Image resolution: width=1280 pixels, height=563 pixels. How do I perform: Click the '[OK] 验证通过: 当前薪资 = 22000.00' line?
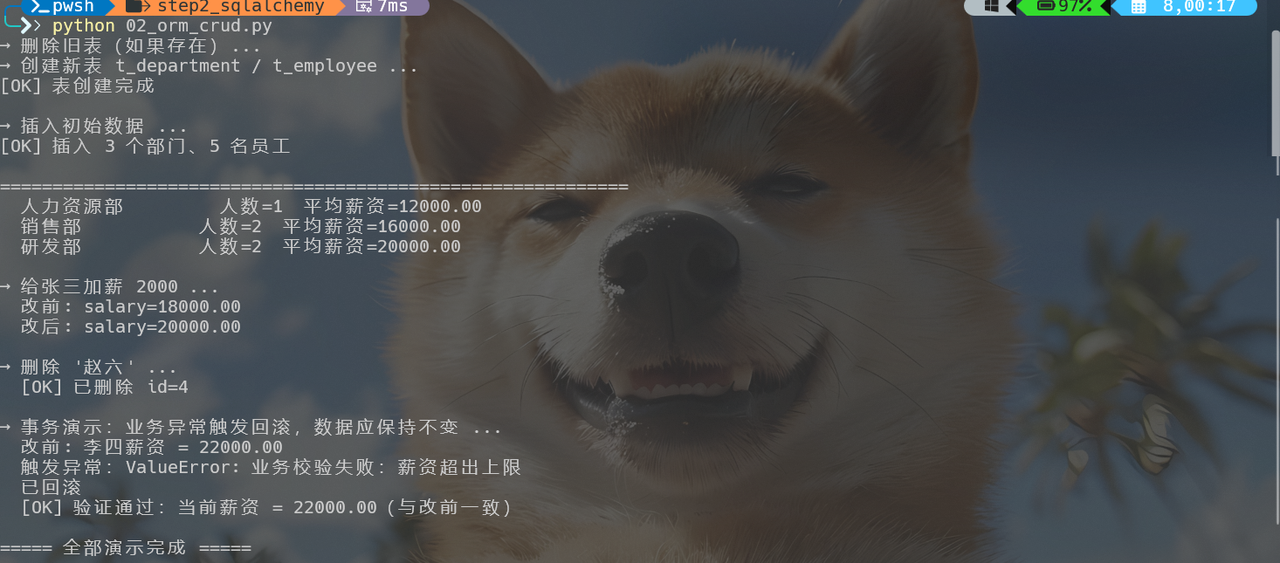click(x=266, y=508)
